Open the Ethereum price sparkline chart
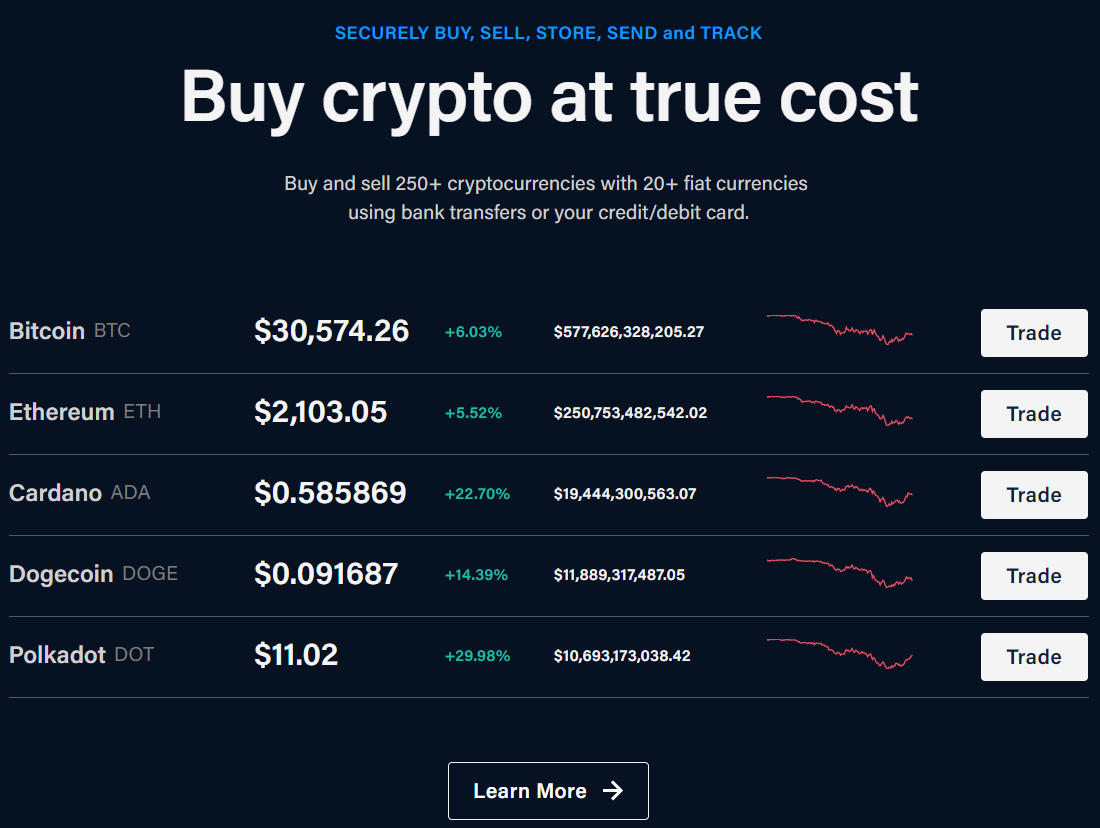Image resolution: width=1100 pixels, height=828 pixels. [x=840, y=410]
